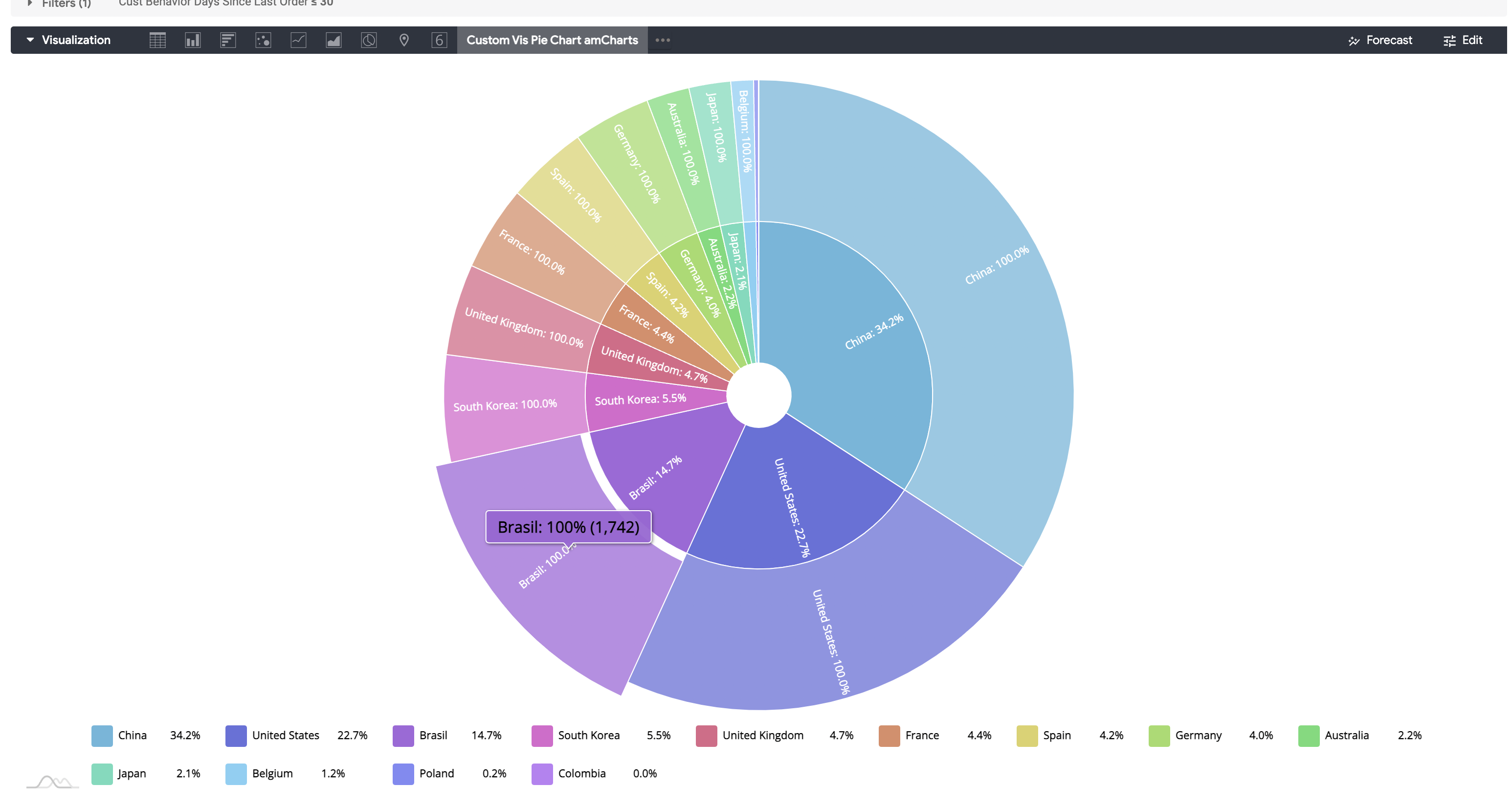Pick the Area chart visualization icon
1512x809 pixels.
coord(334,40)
